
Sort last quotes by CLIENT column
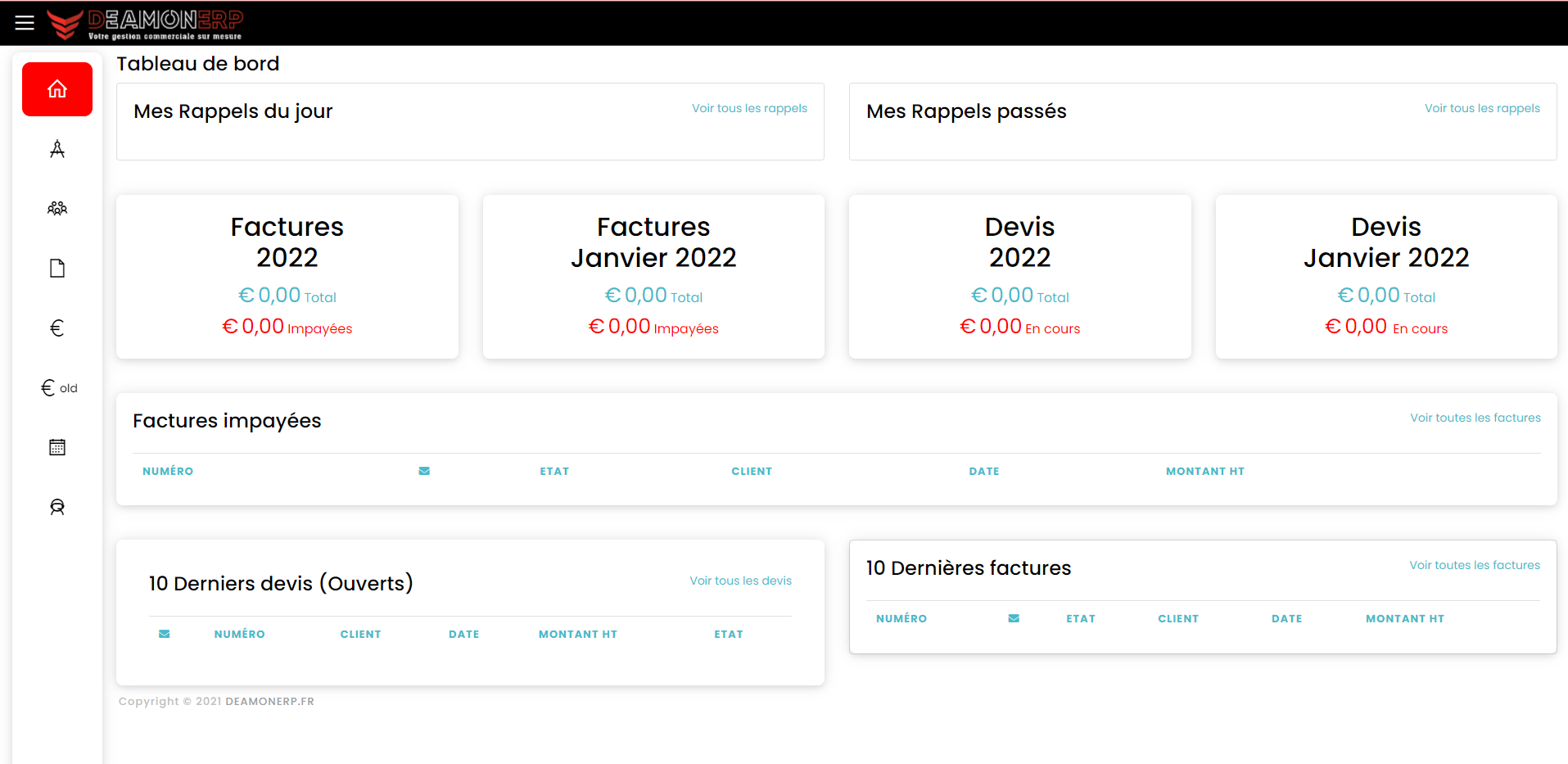[361, 634]
